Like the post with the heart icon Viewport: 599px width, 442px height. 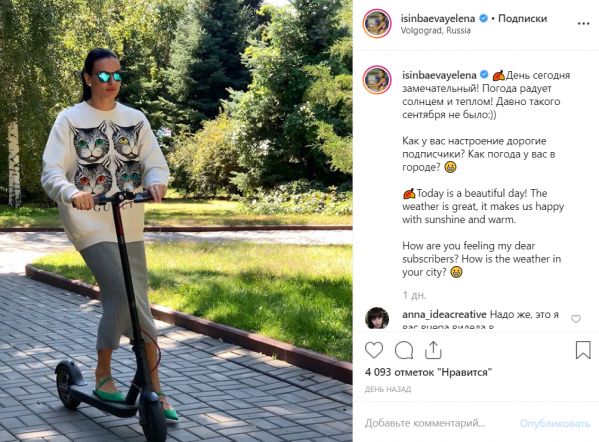click(374, 350)
